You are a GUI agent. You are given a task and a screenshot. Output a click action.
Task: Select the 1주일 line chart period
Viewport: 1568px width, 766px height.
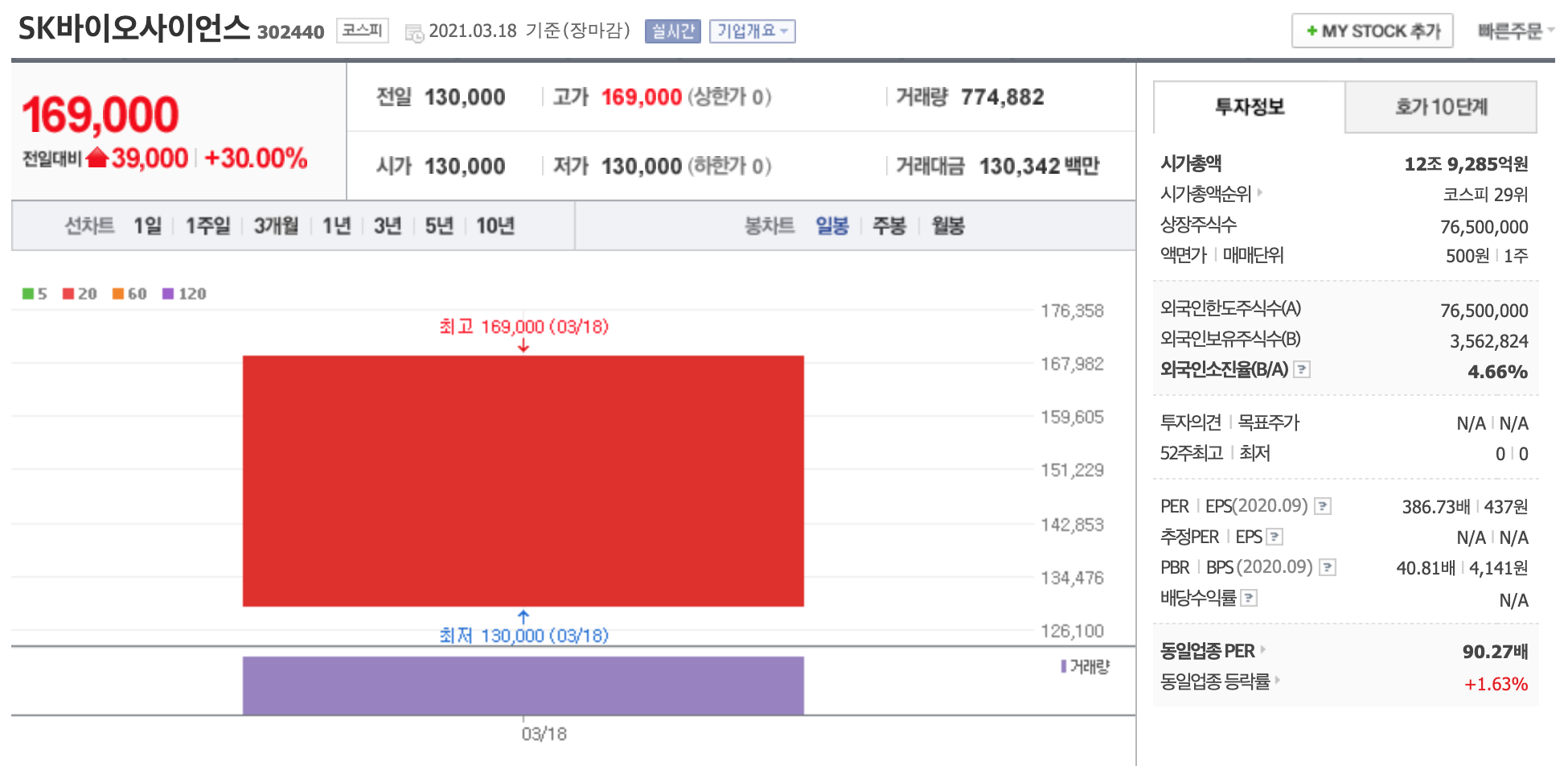click(x=207, y=226)
